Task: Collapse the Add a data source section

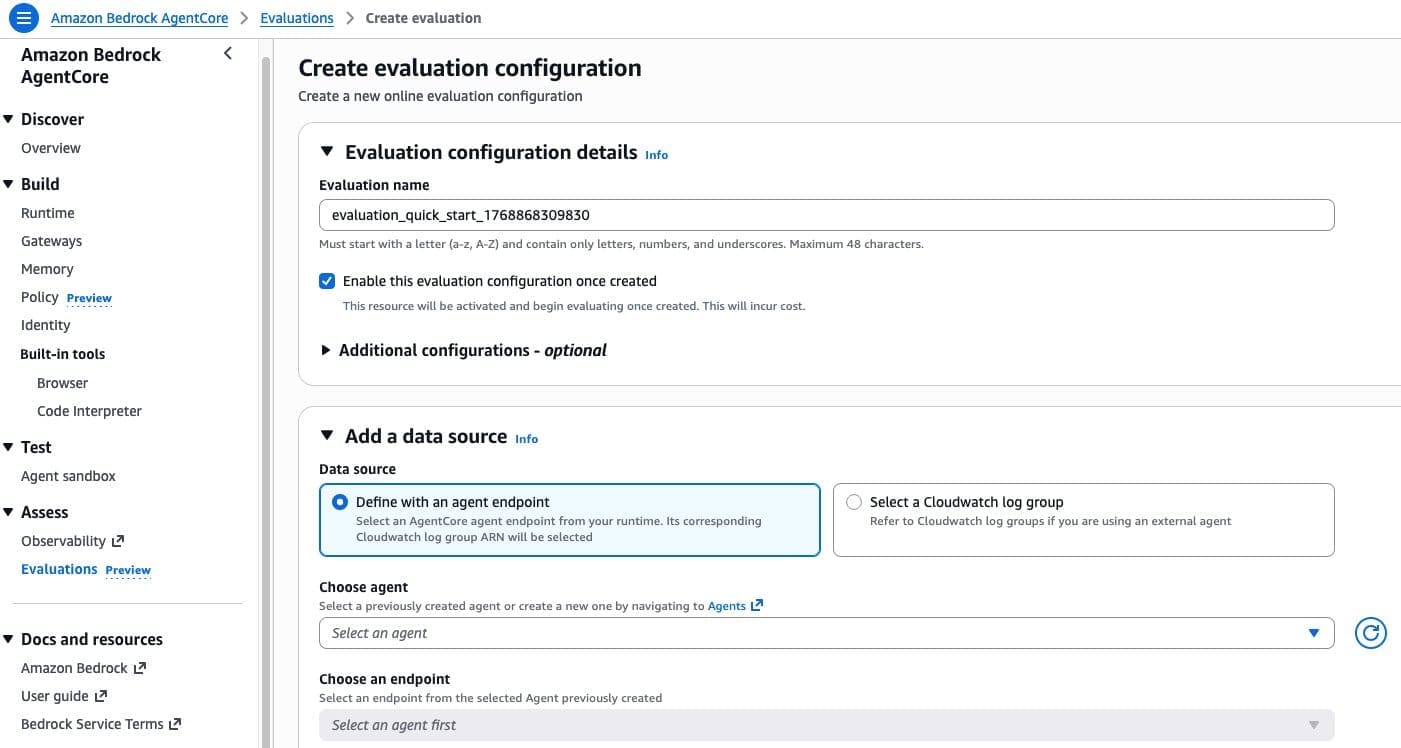Action: (x=326, y=436)
